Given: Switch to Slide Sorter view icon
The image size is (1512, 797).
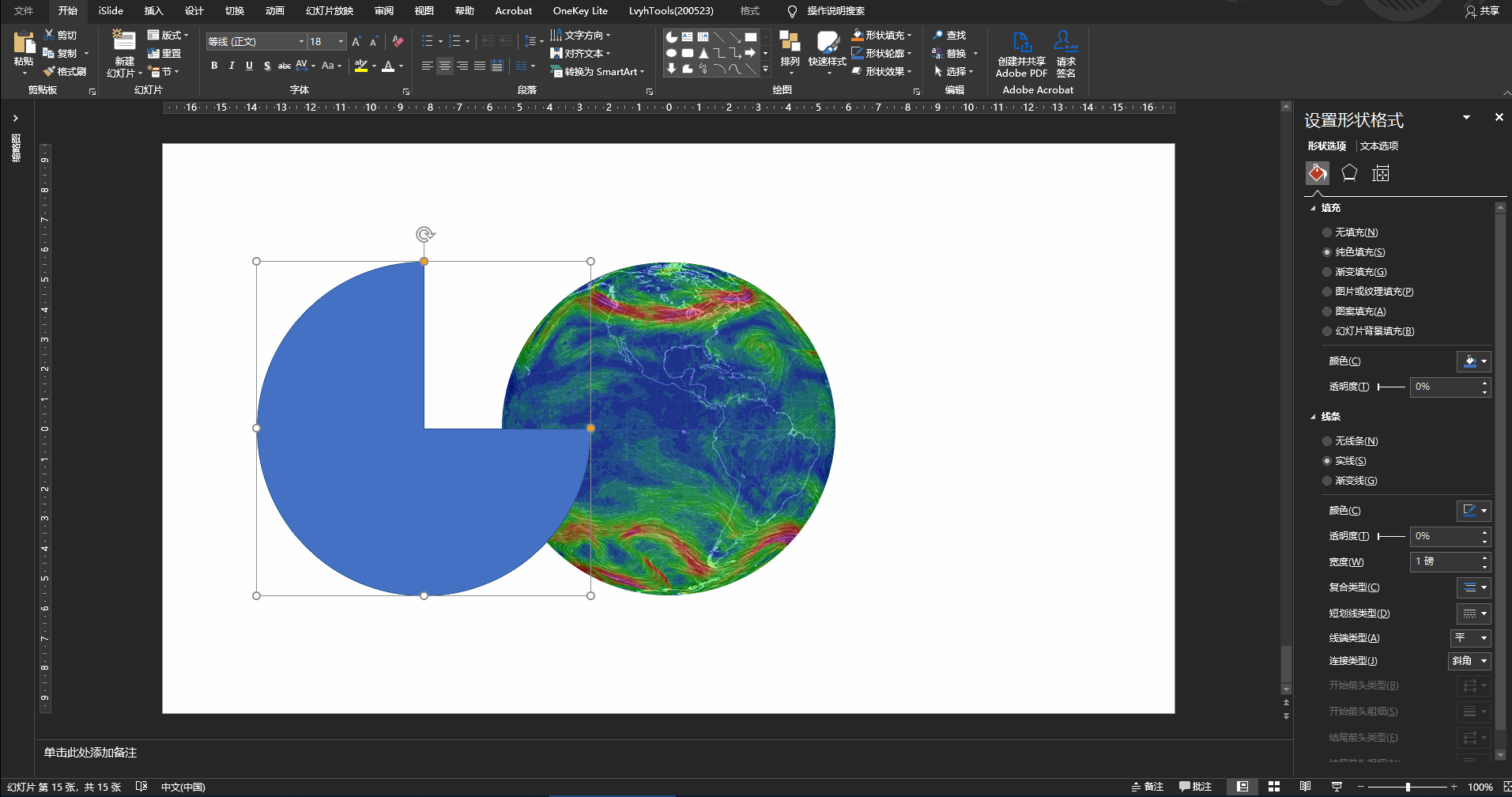Looking at the screenshot, I should 1273,787.
